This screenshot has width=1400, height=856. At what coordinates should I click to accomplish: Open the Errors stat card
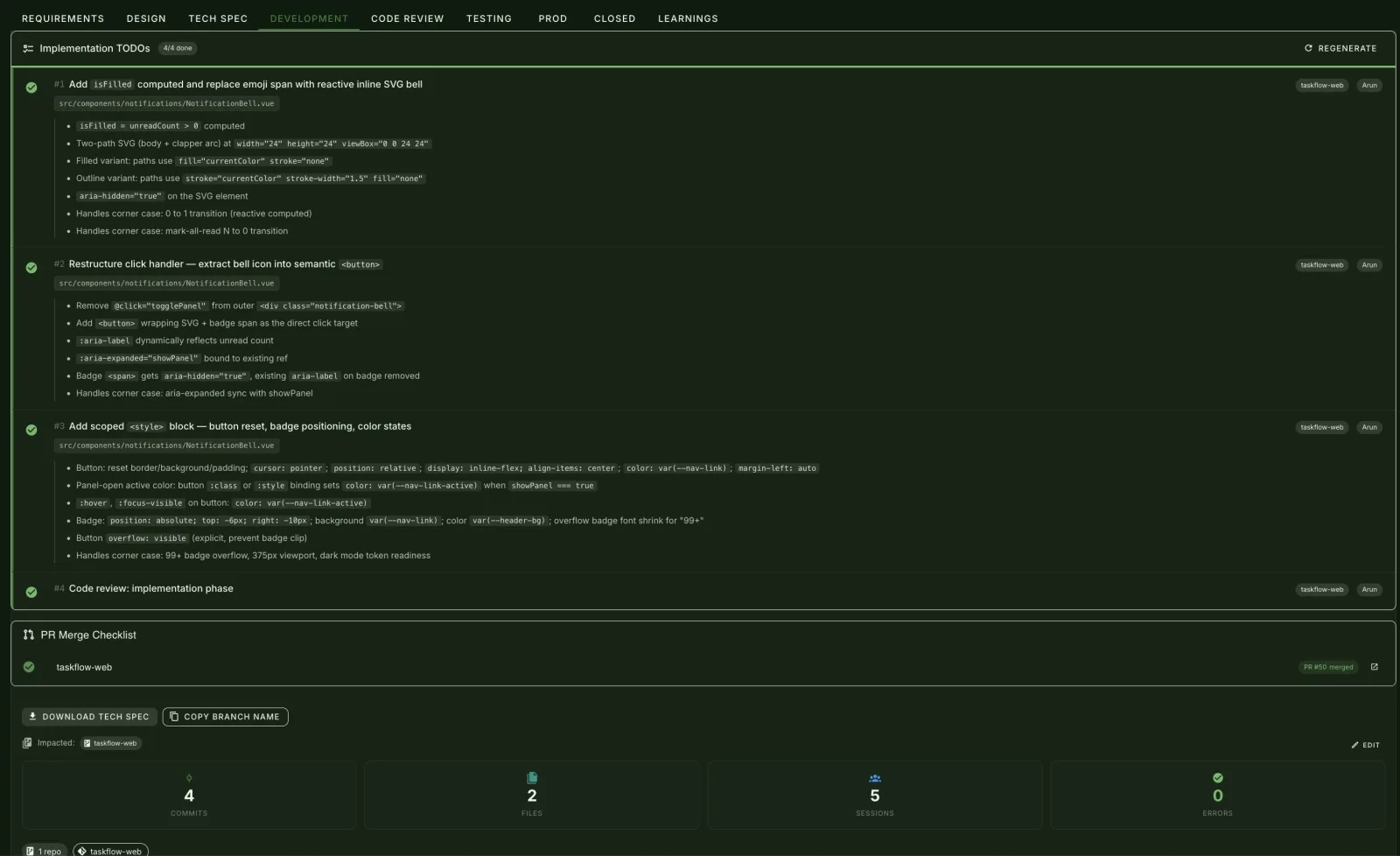1218,795
